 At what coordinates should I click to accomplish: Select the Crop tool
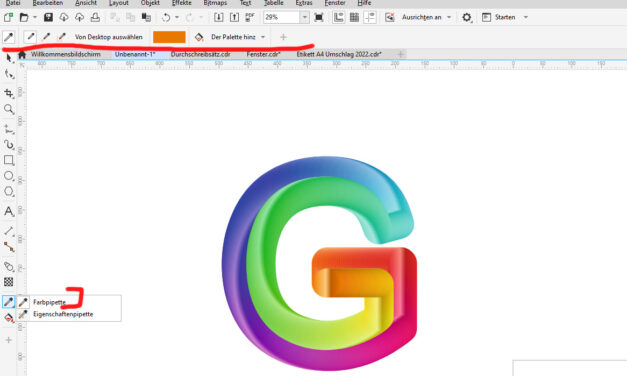pos(9,93)
